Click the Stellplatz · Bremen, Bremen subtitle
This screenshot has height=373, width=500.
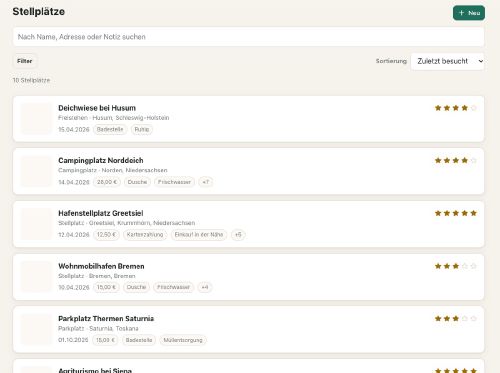(x=97, y=276)
